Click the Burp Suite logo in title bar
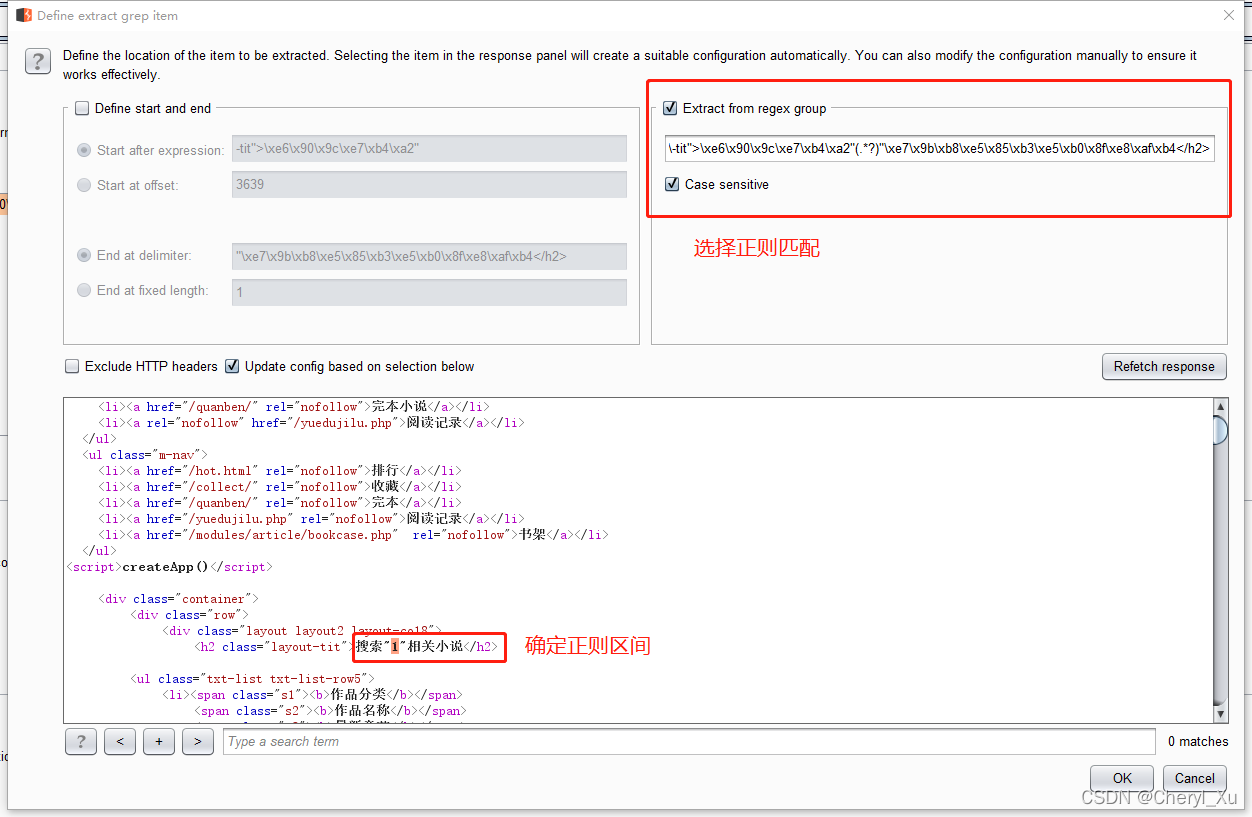The image size is (1252, 817). click(23, 16)
